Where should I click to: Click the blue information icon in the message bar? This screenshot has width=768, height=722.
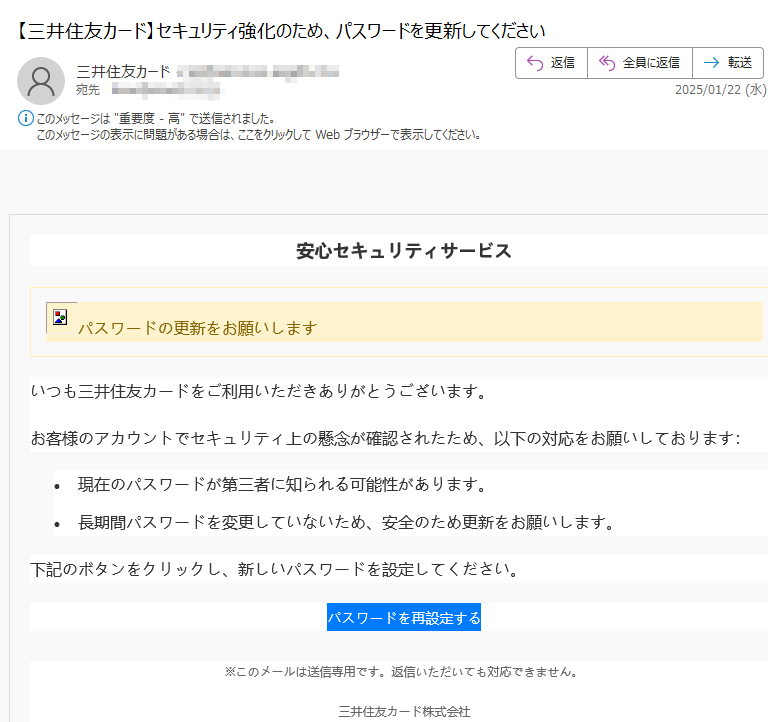[25, 118]
